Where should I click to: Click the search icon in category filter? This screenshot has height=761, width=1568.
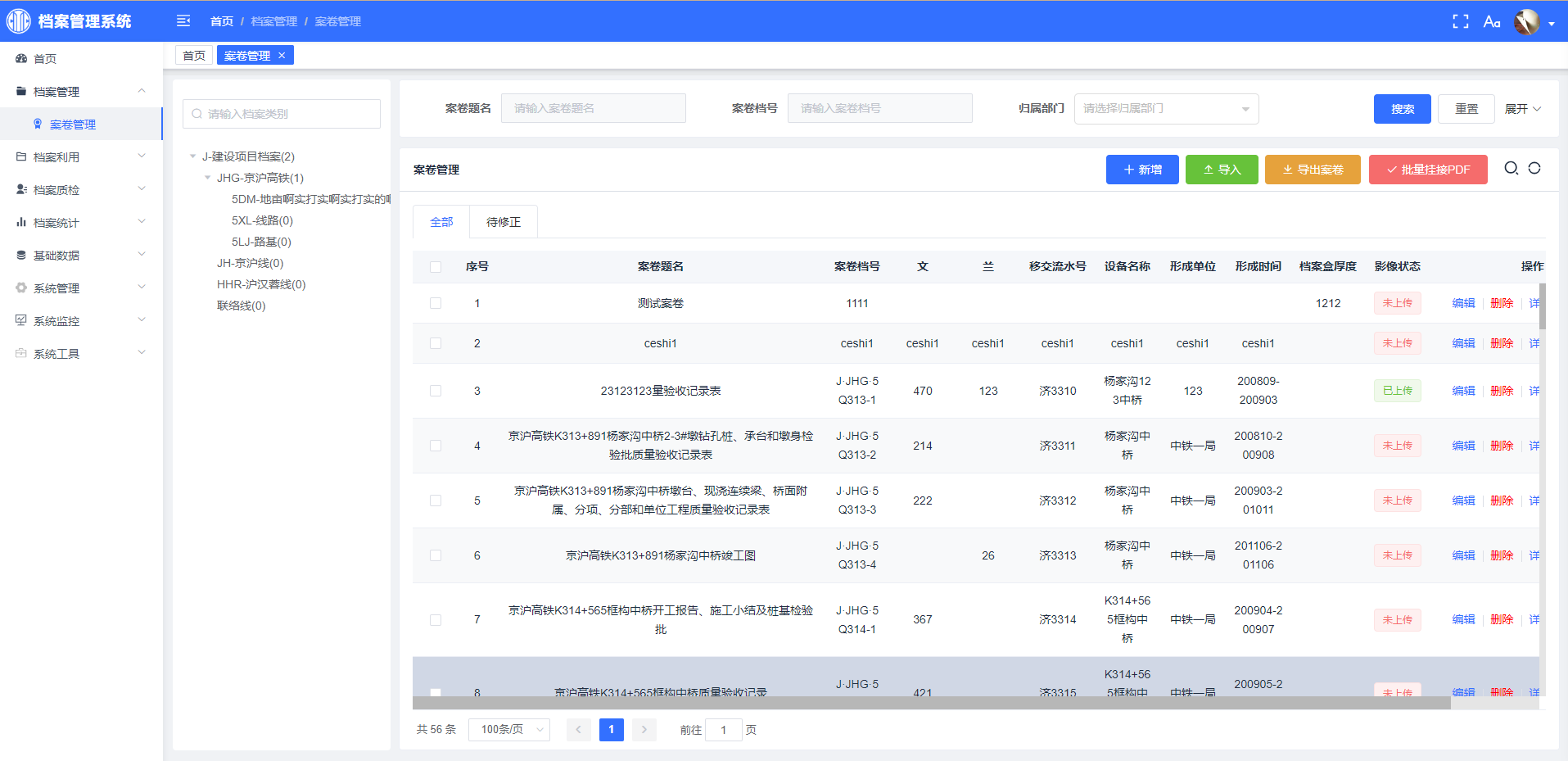[x=197, y=114]
